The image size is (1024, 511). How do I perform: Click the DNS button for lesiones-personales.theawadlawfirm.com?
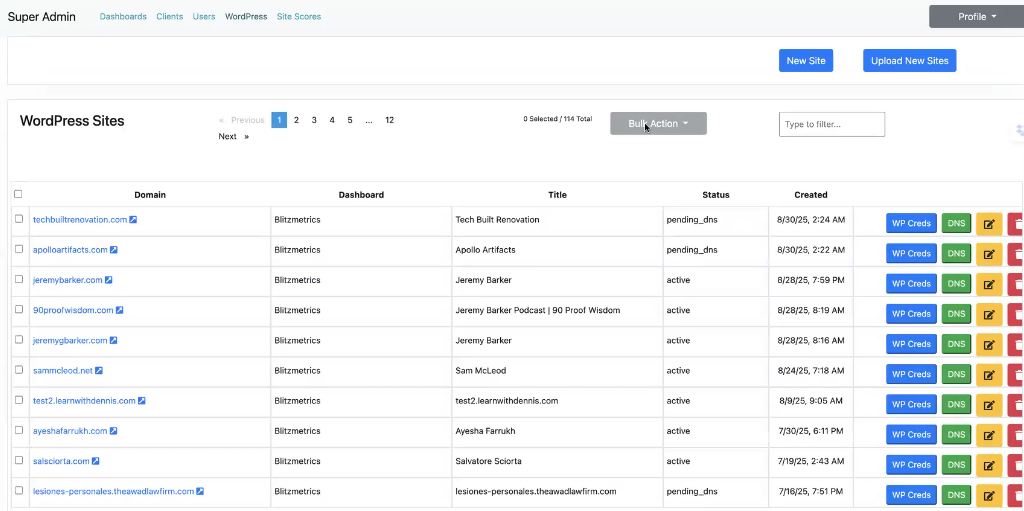(956, 495)
